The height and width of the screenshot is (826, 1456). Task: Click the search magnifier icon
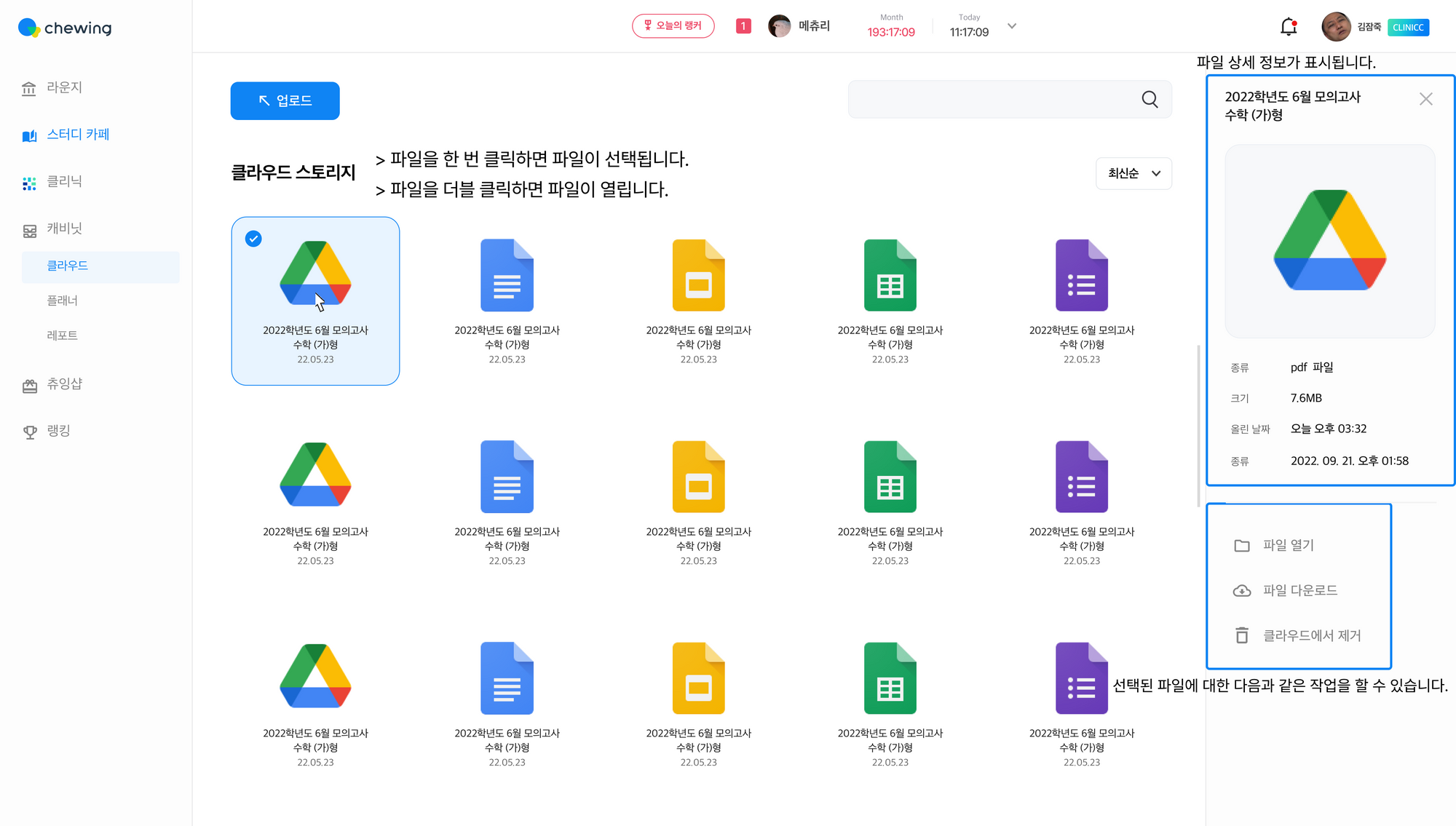pos(1150,100)
